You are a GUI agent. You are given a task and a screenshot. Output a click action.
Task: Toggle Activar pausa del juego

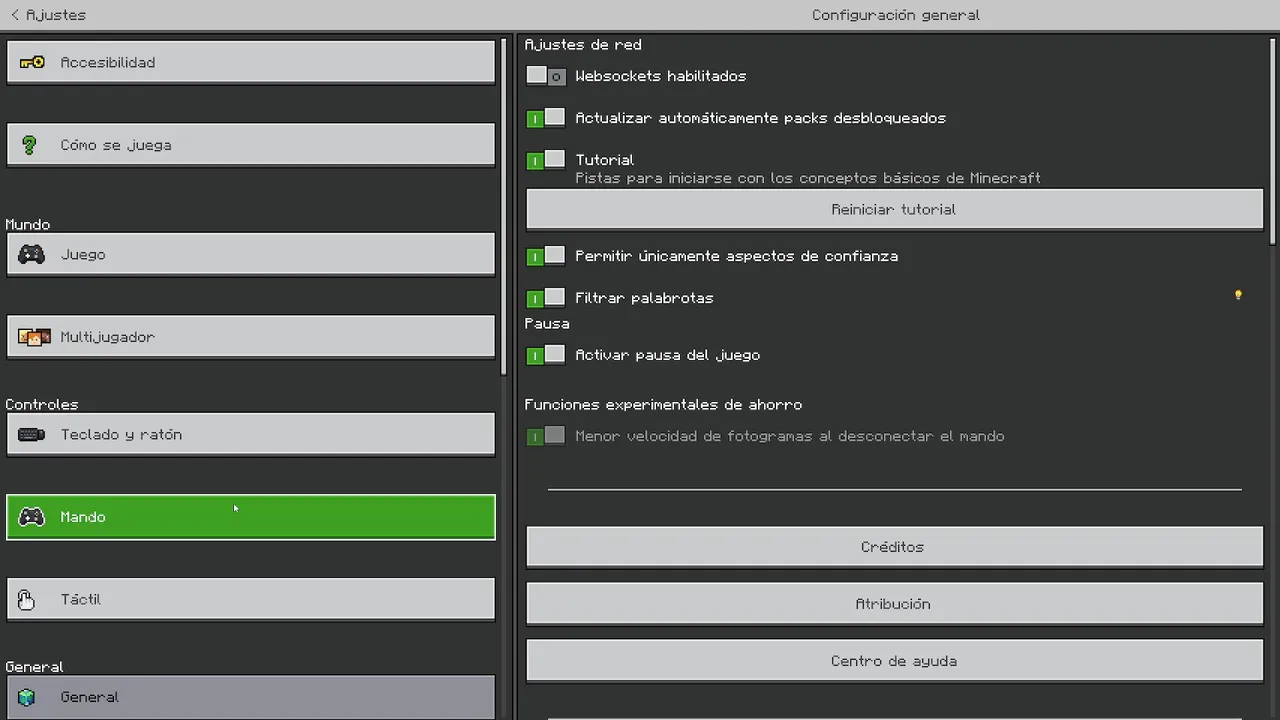[546, 355]
